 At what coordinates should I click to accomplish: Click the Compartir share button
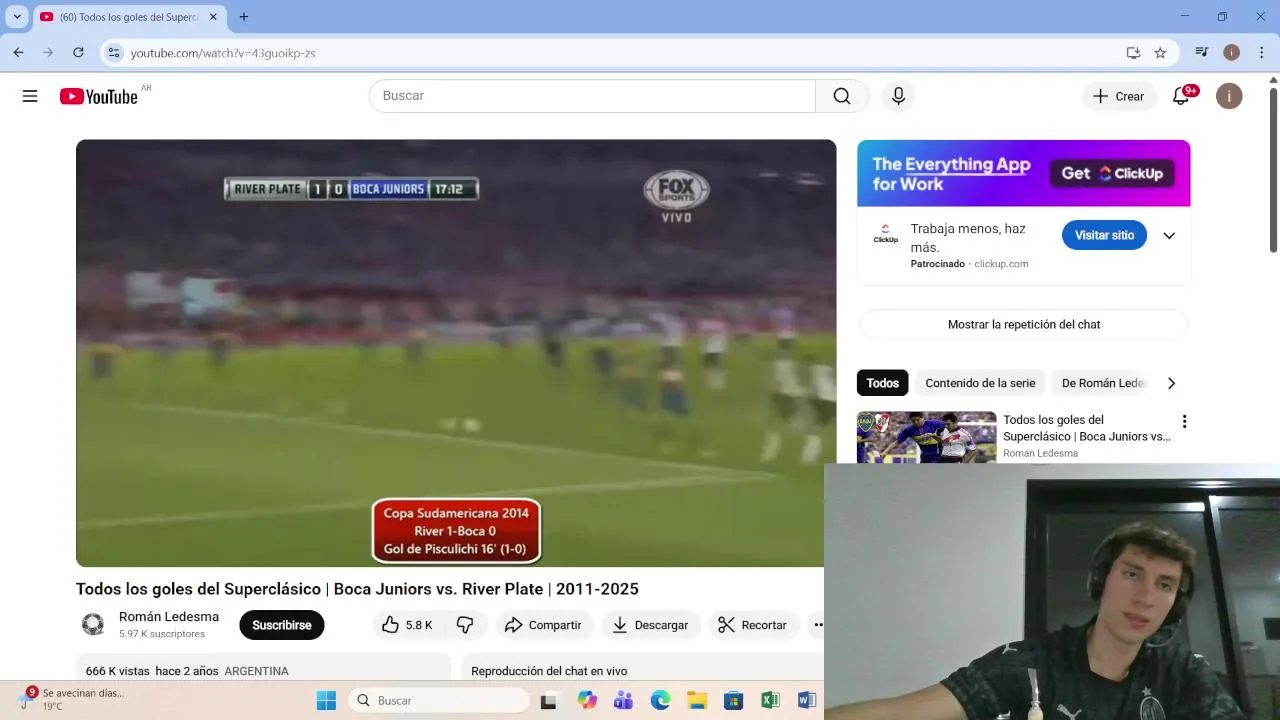coord(543,625)
